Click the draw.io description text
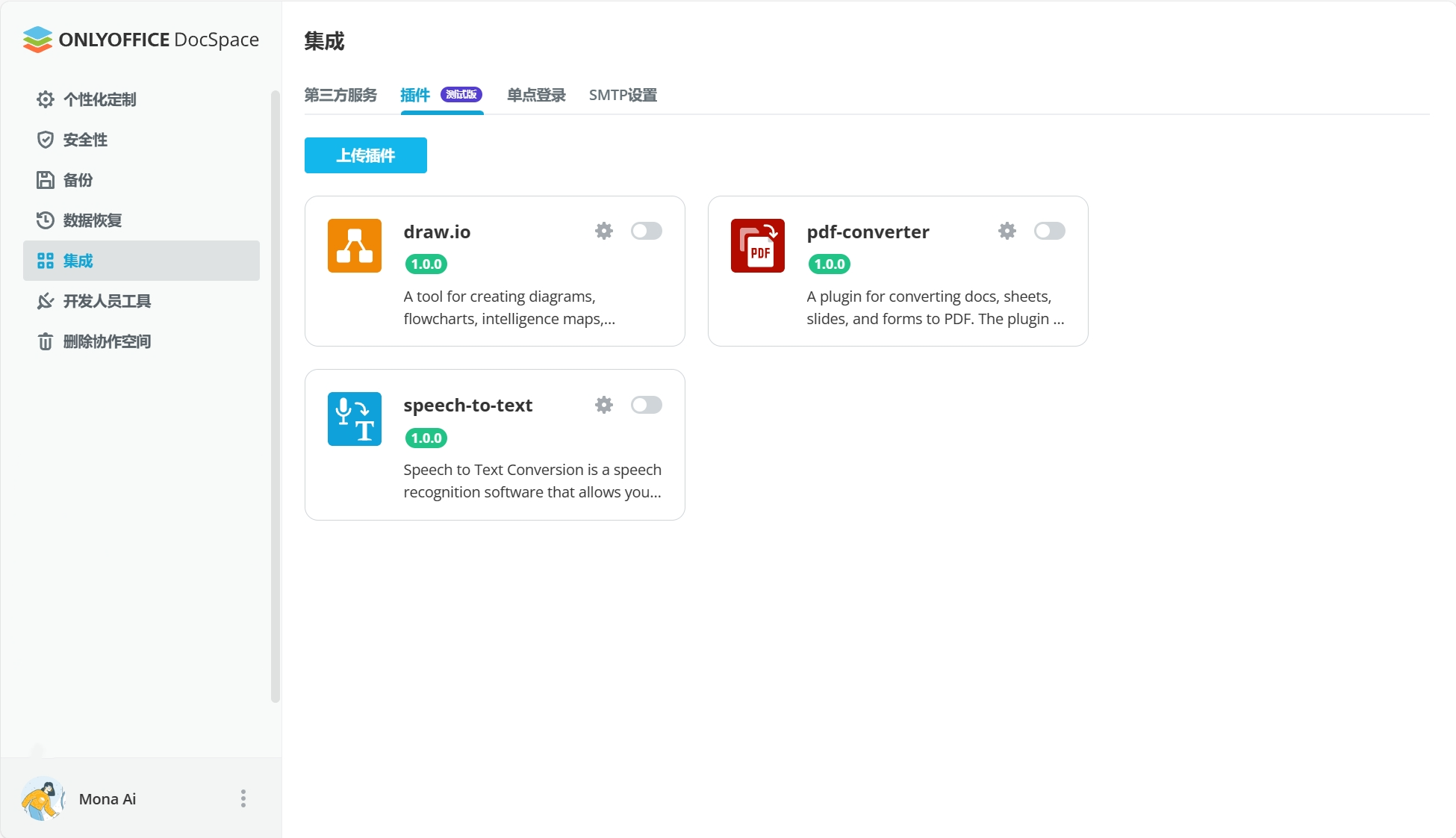The height and width of the screenshot is (838, 1456). pos(509,308)
